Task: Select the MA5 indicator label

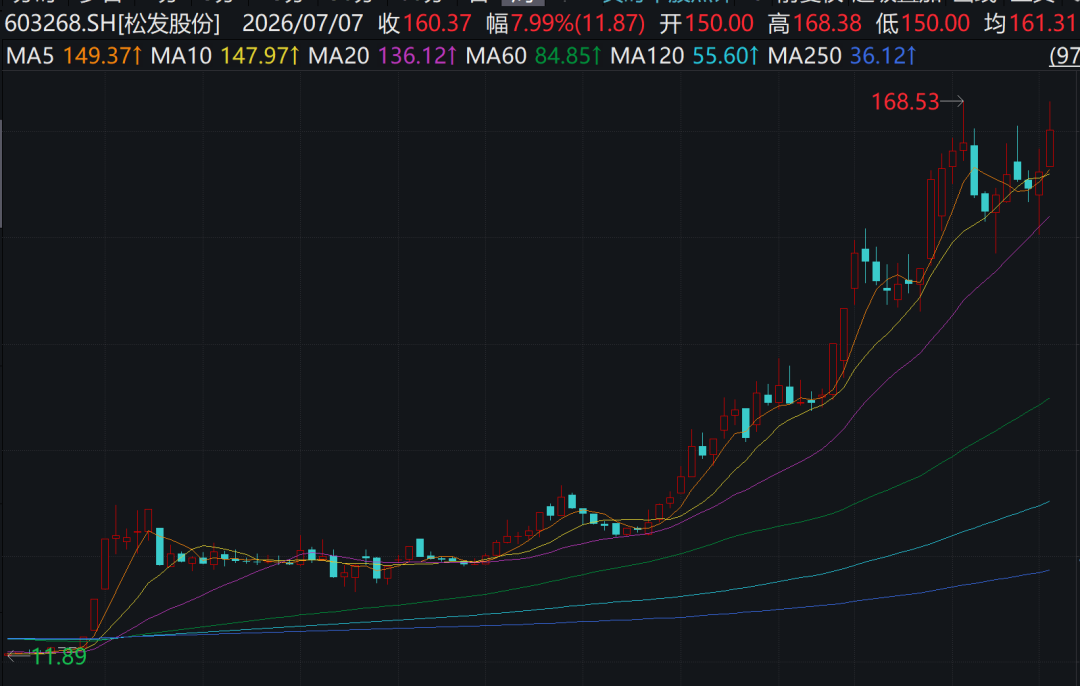Action: click(30, 56)
